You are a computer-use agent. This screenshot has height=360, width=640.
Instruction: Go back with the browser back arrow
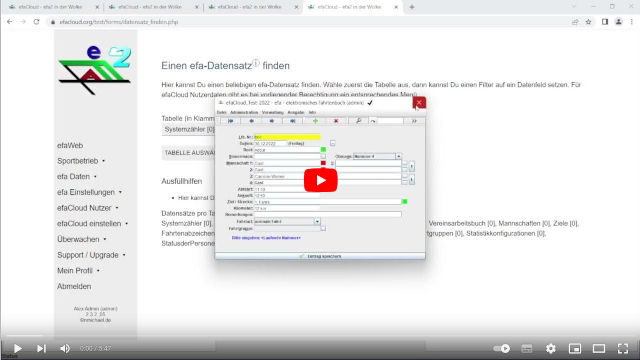coord(10,22)
